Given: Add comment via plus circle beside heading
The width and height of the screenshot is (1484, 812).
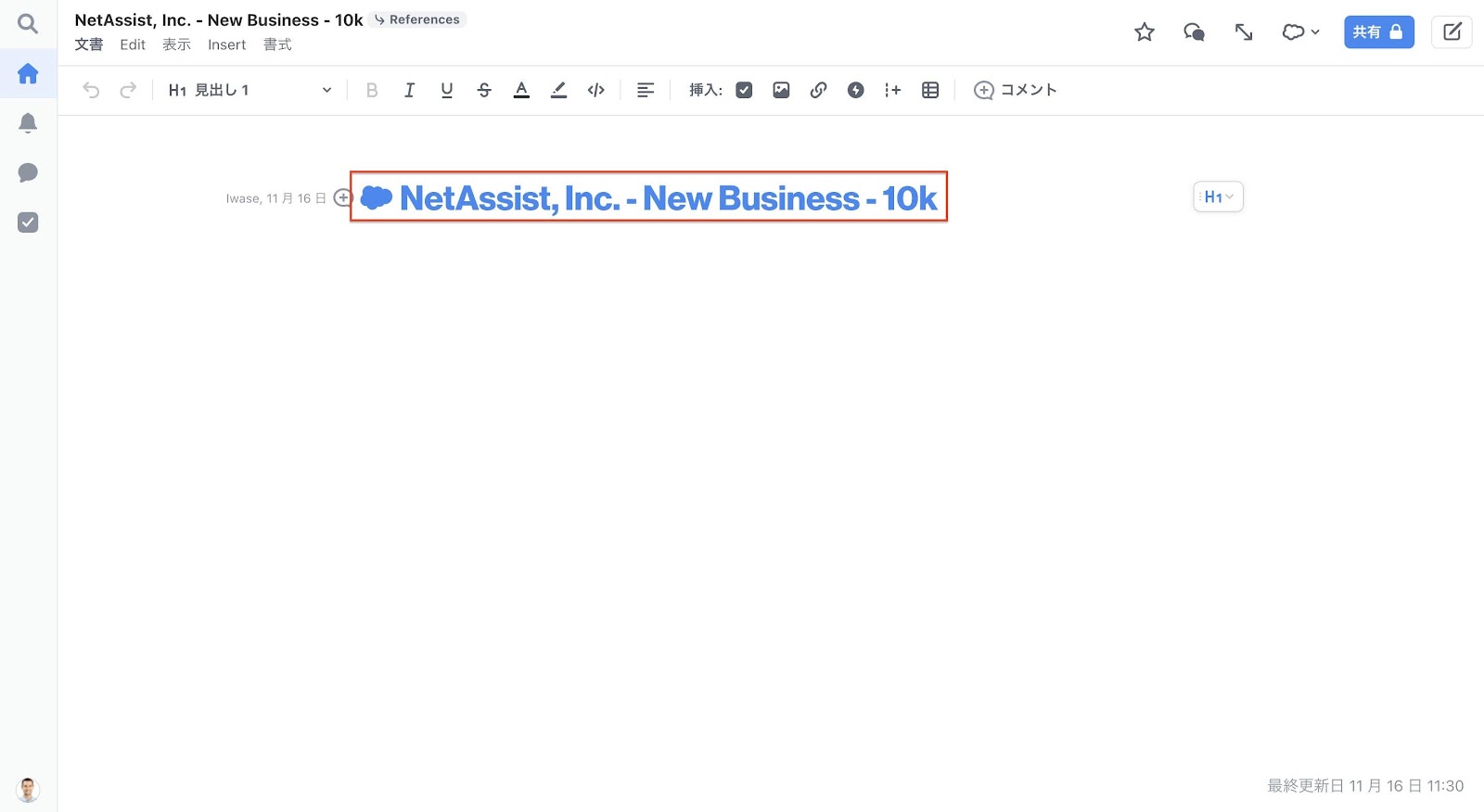Looking at the screenshot, I should [342, 197].
